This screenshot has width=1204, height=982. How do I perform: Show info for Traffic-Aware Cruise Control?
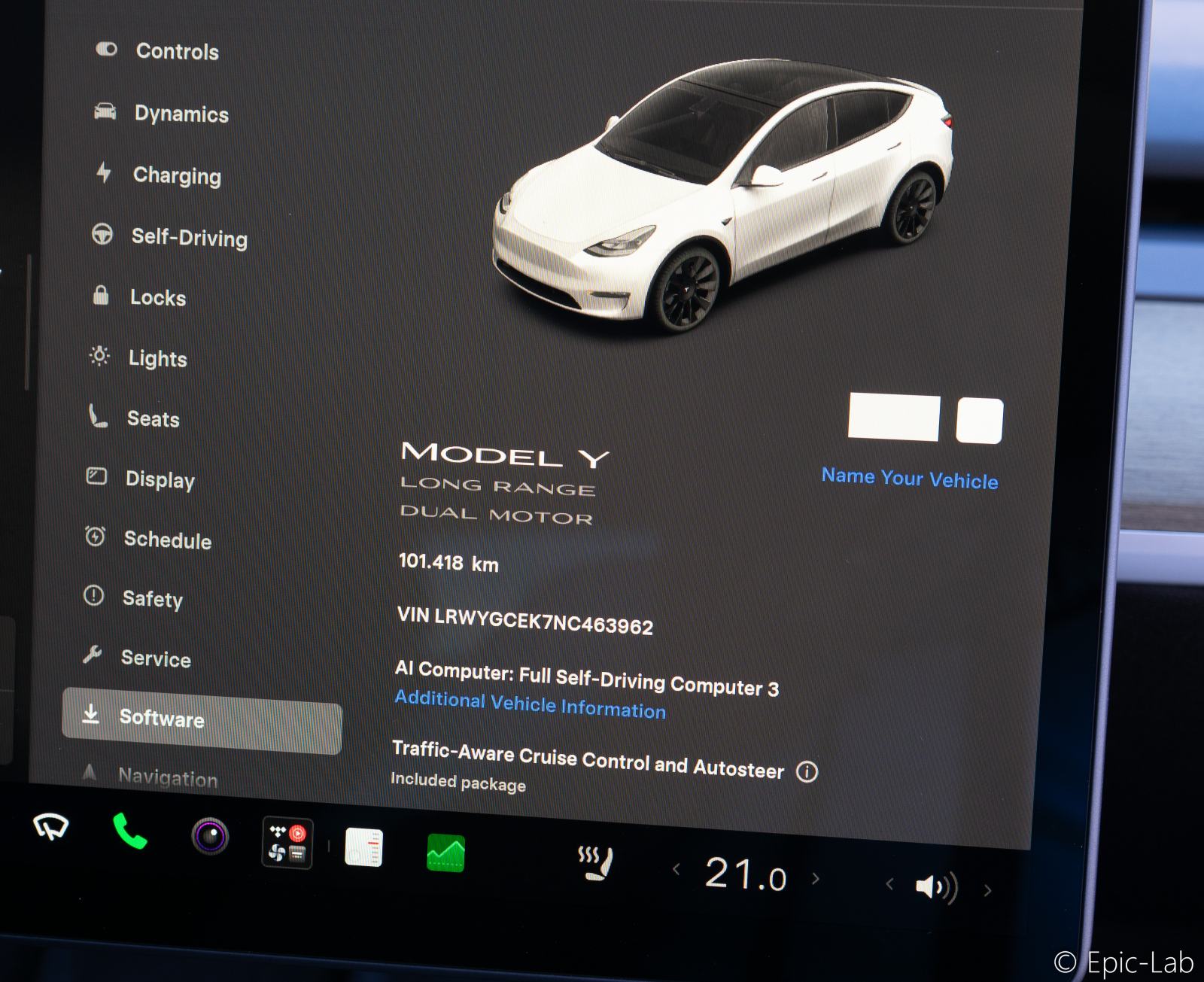pyautogui.click(x=807, y=772)
